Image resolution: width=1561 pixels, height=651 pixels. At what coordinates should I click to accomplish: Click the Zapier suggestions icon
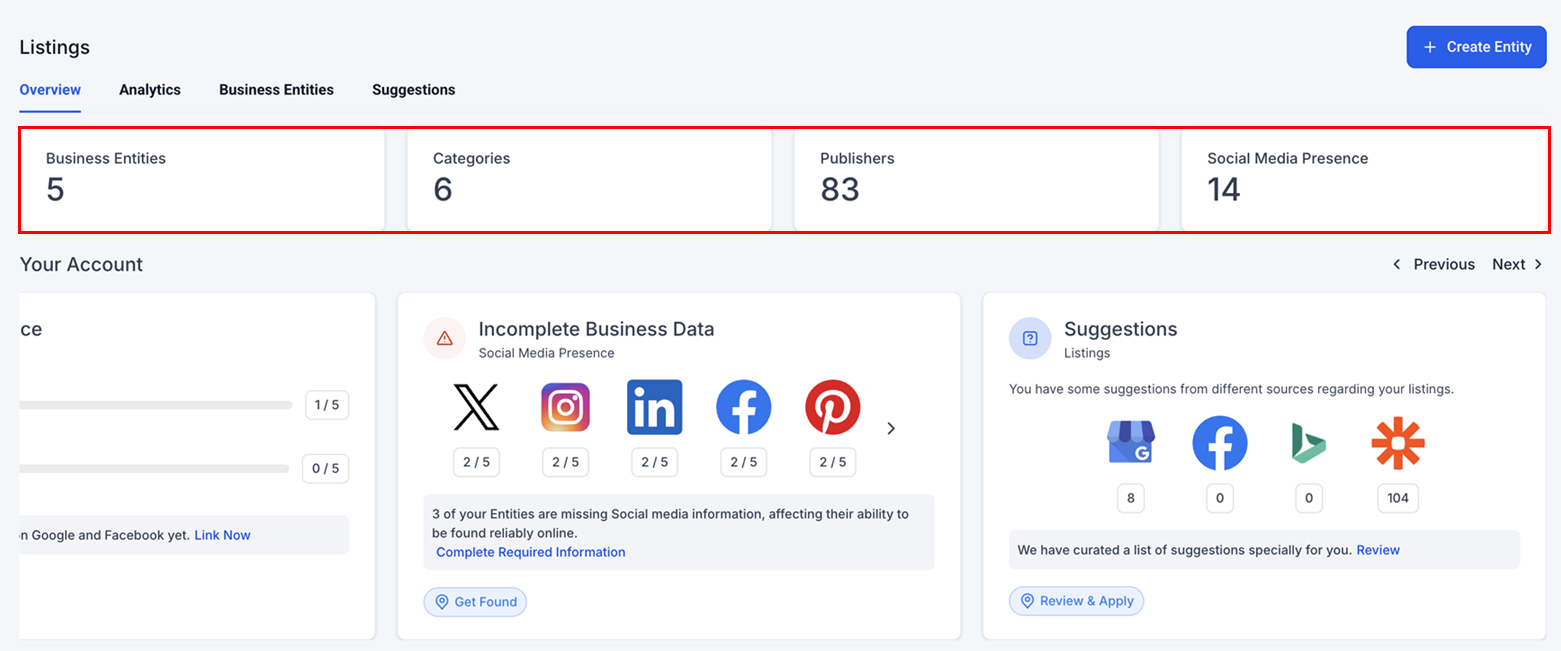tap(1397, 443)
